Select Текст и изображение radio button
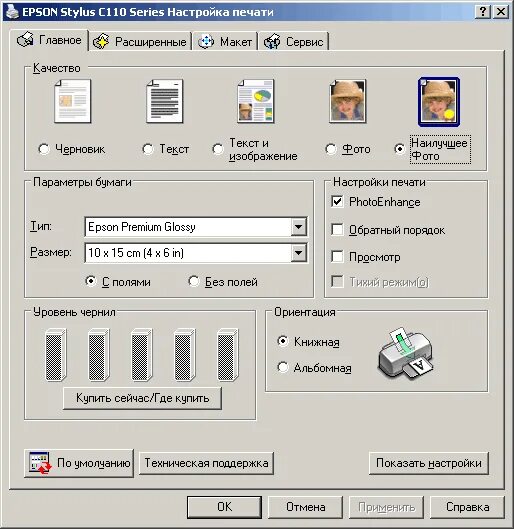 tap(218, 149)
